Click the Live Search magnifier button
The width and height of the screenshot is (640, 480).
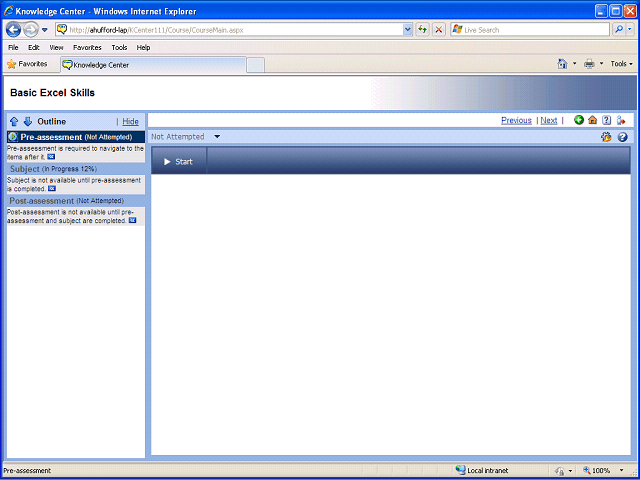click(x=619, y=29)
